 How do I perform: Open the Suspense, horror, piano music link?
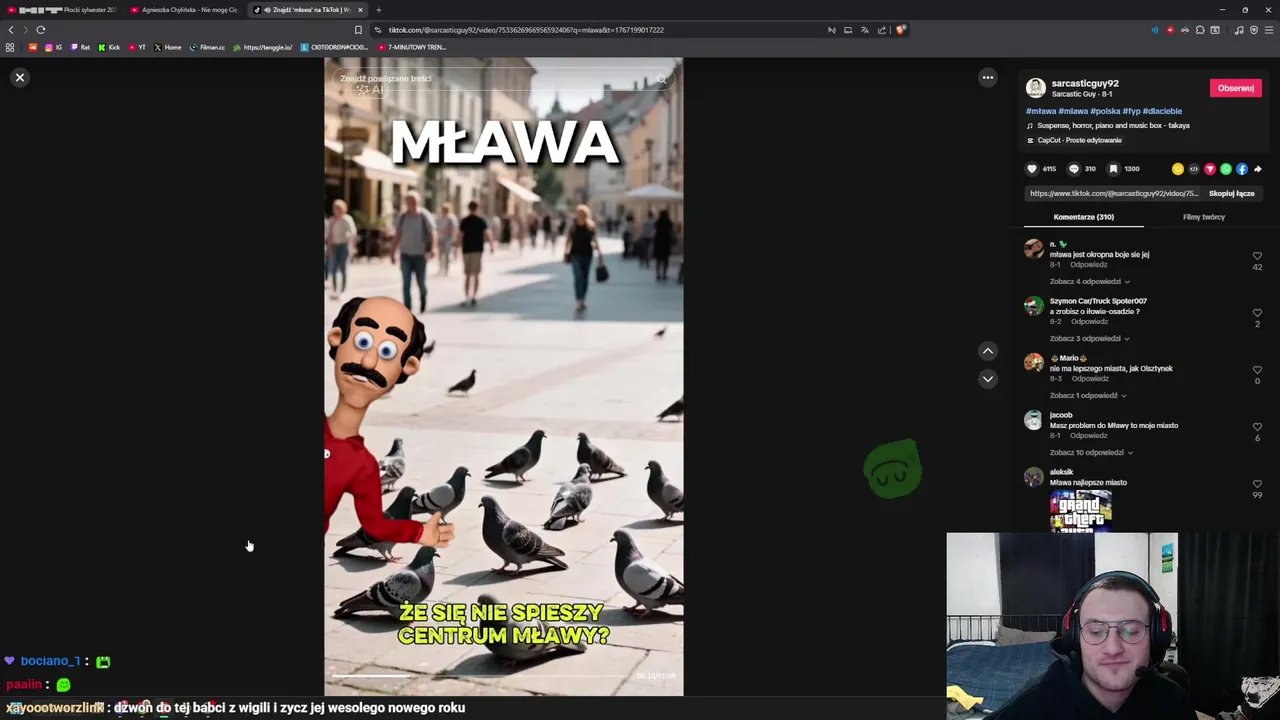pyautogui.click(x=1113, y=126)
